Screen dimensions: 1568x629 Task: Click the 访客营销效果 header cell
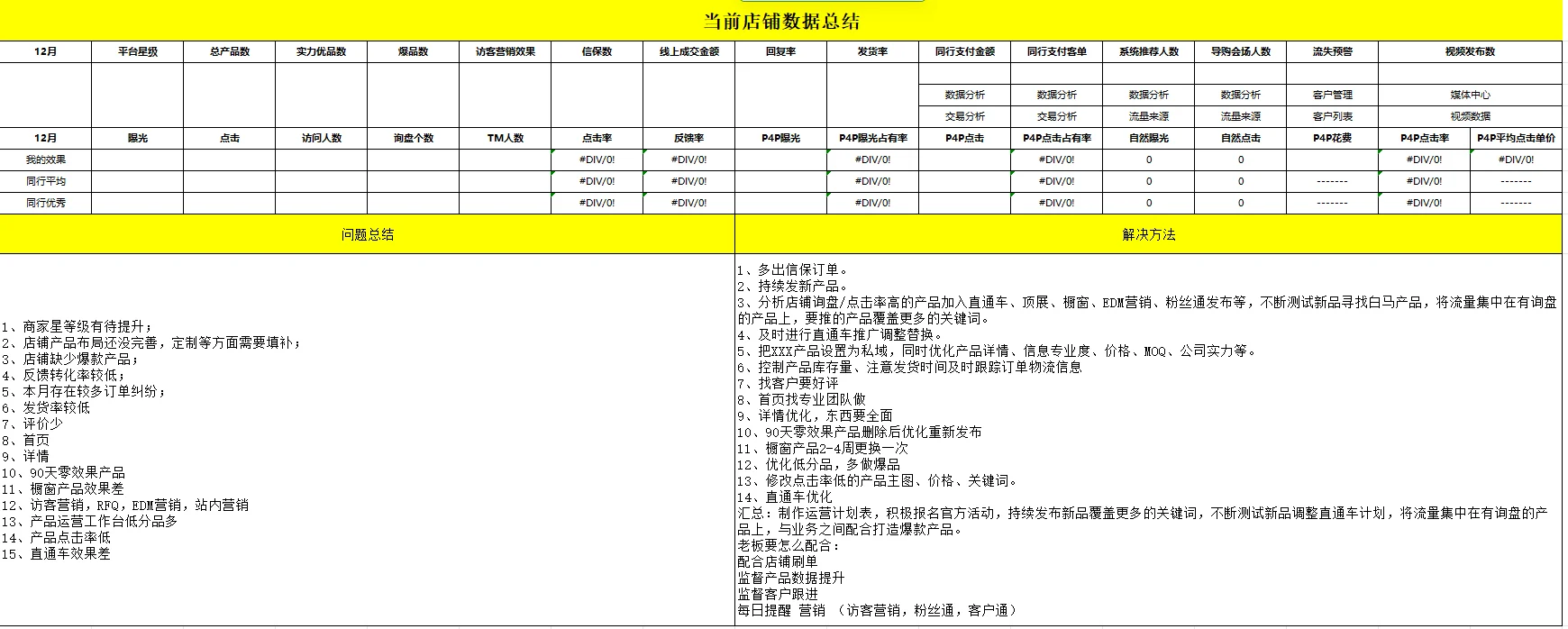[506, 51]
